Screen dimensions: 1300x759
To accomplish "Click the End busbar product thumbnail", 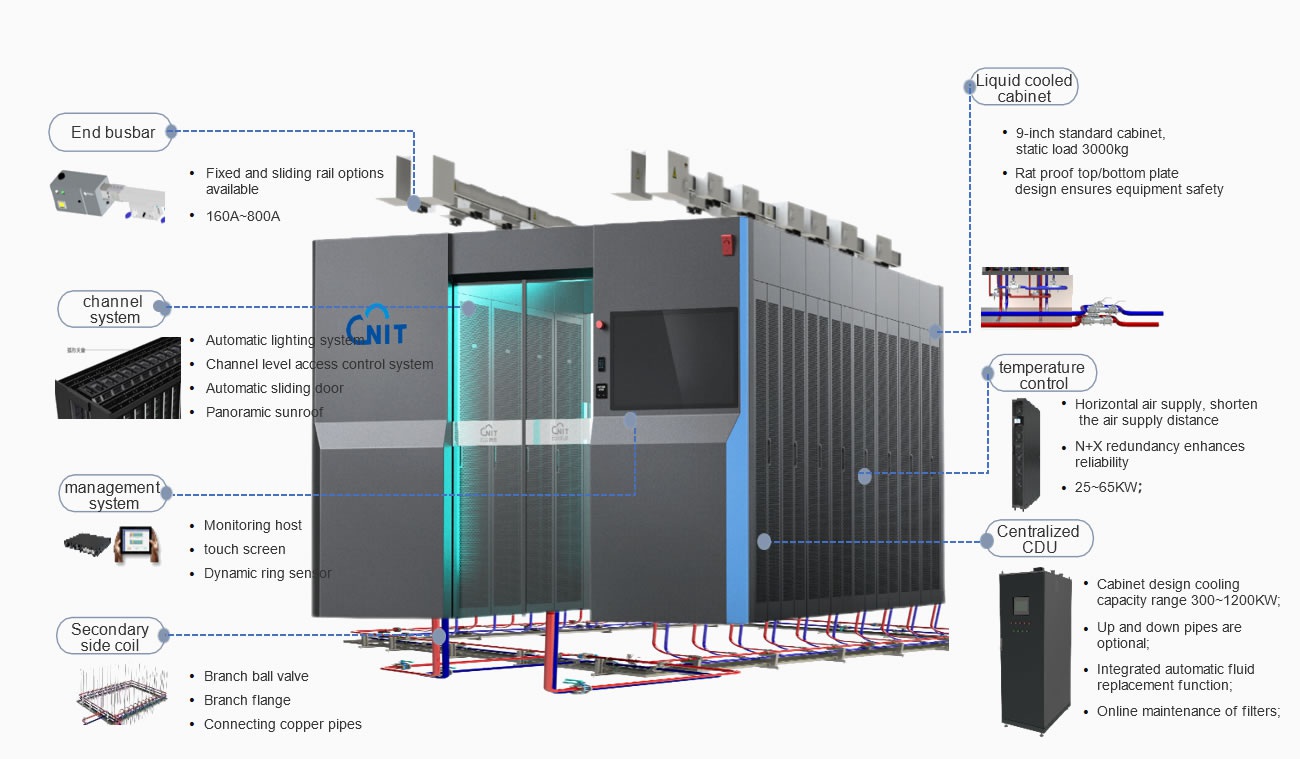I will [x=108, y=195].
